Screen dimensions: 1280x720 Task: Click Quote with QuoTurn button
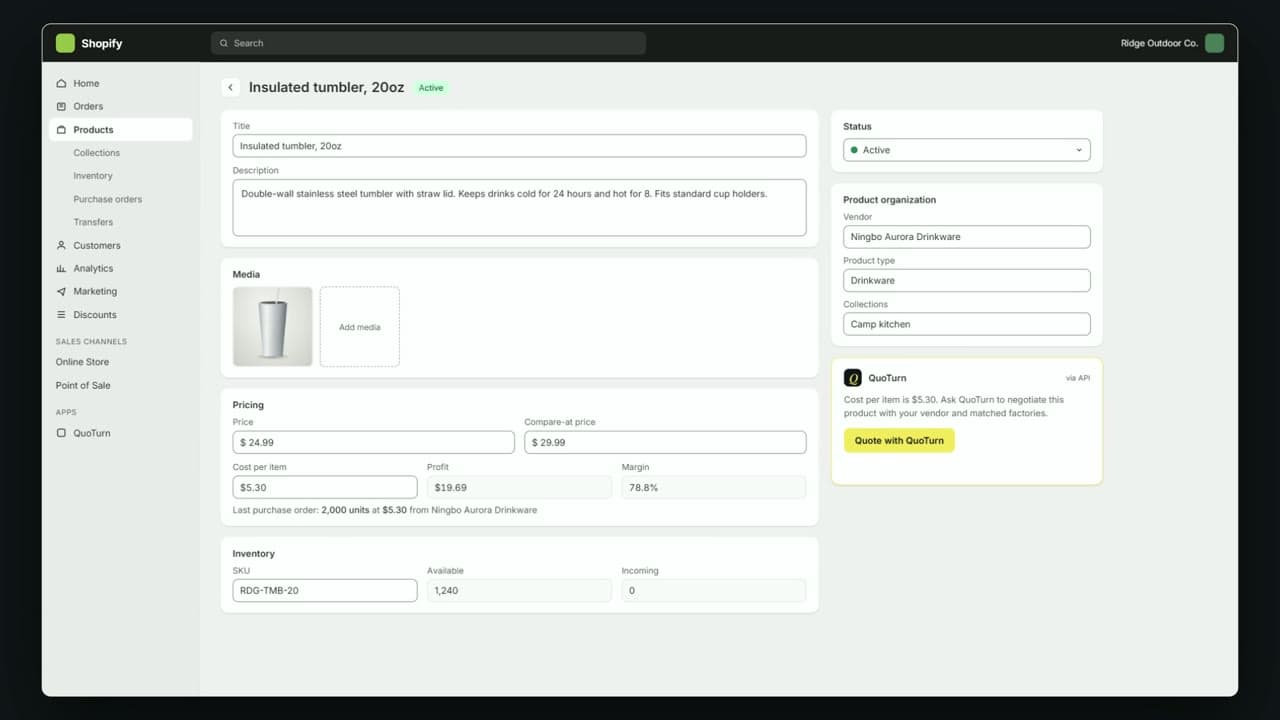click(899, 441)
